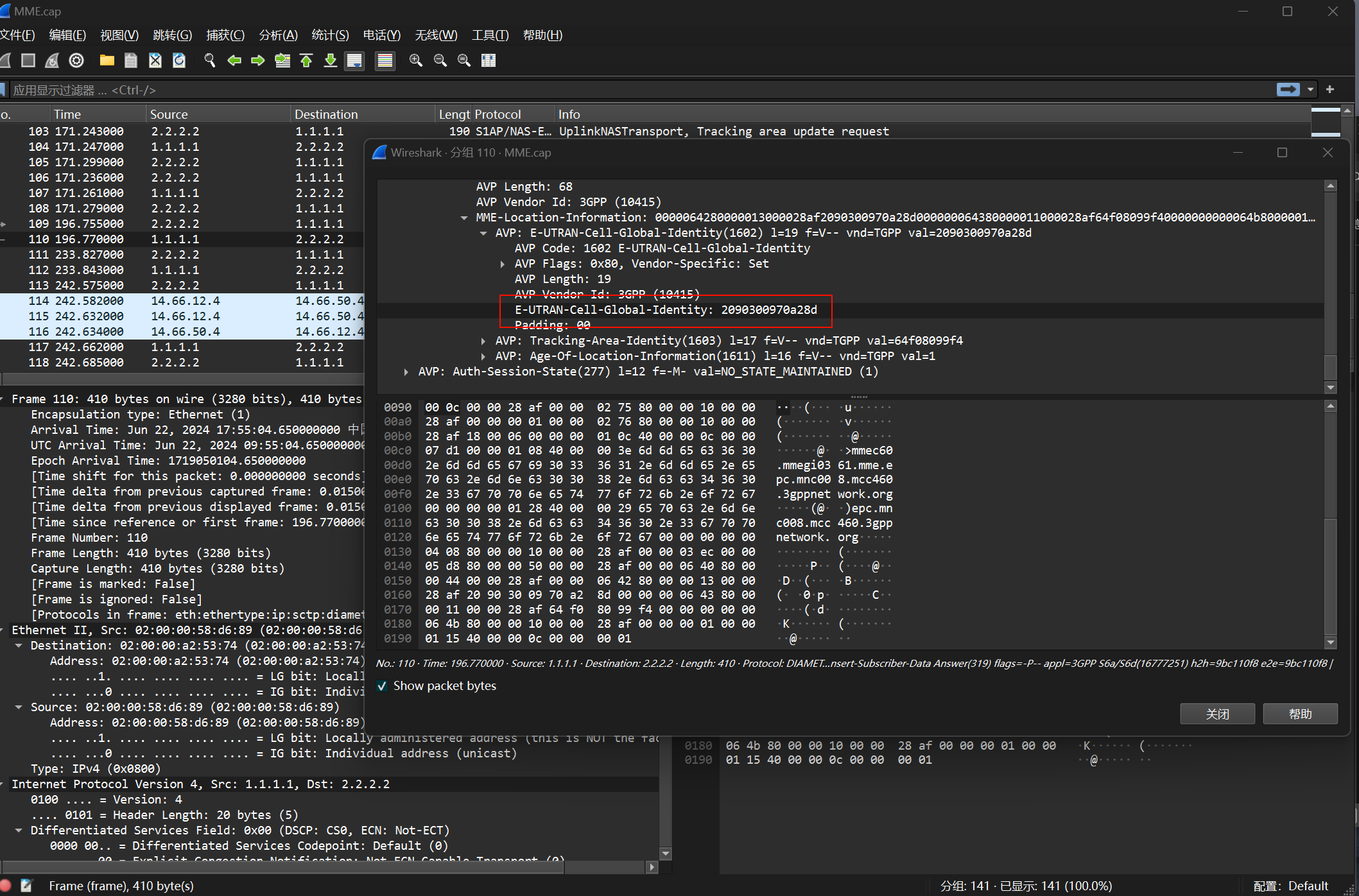Viewport: 1359px width, 896px height.
Task: Collapse the MME-Location-Information tree node
Action: [464, 218]
